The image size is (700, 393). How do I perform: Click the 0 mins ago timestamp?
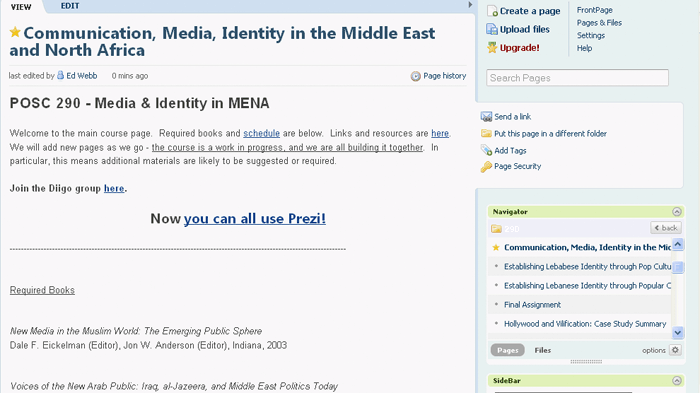point(129,76)
